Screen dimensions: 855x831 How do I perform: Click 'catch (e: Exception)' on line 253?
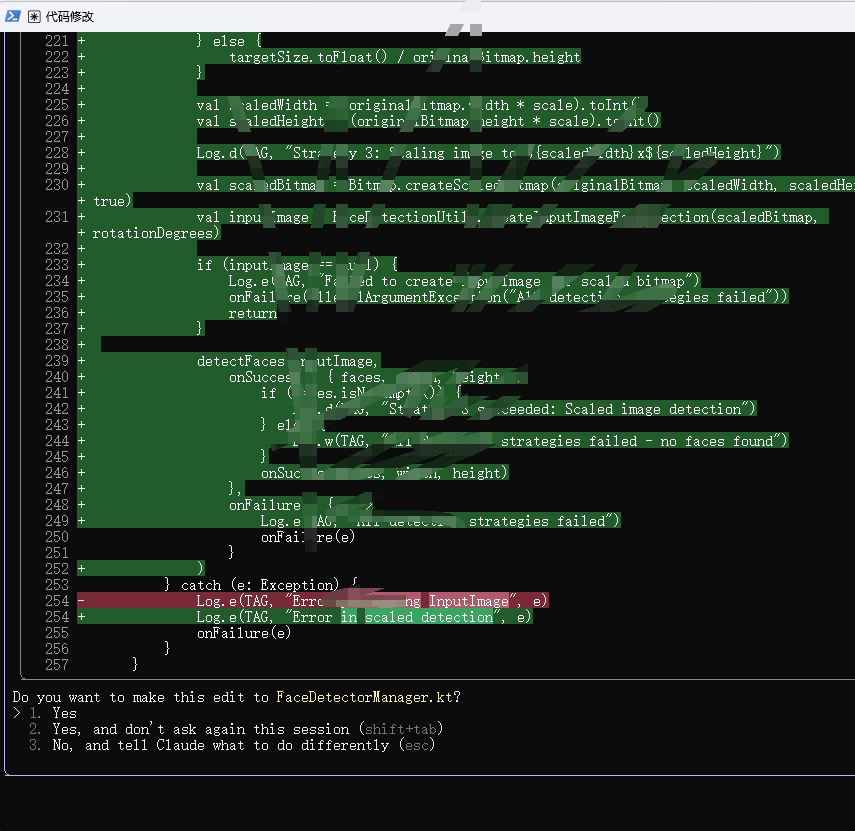tap(260, 585)
